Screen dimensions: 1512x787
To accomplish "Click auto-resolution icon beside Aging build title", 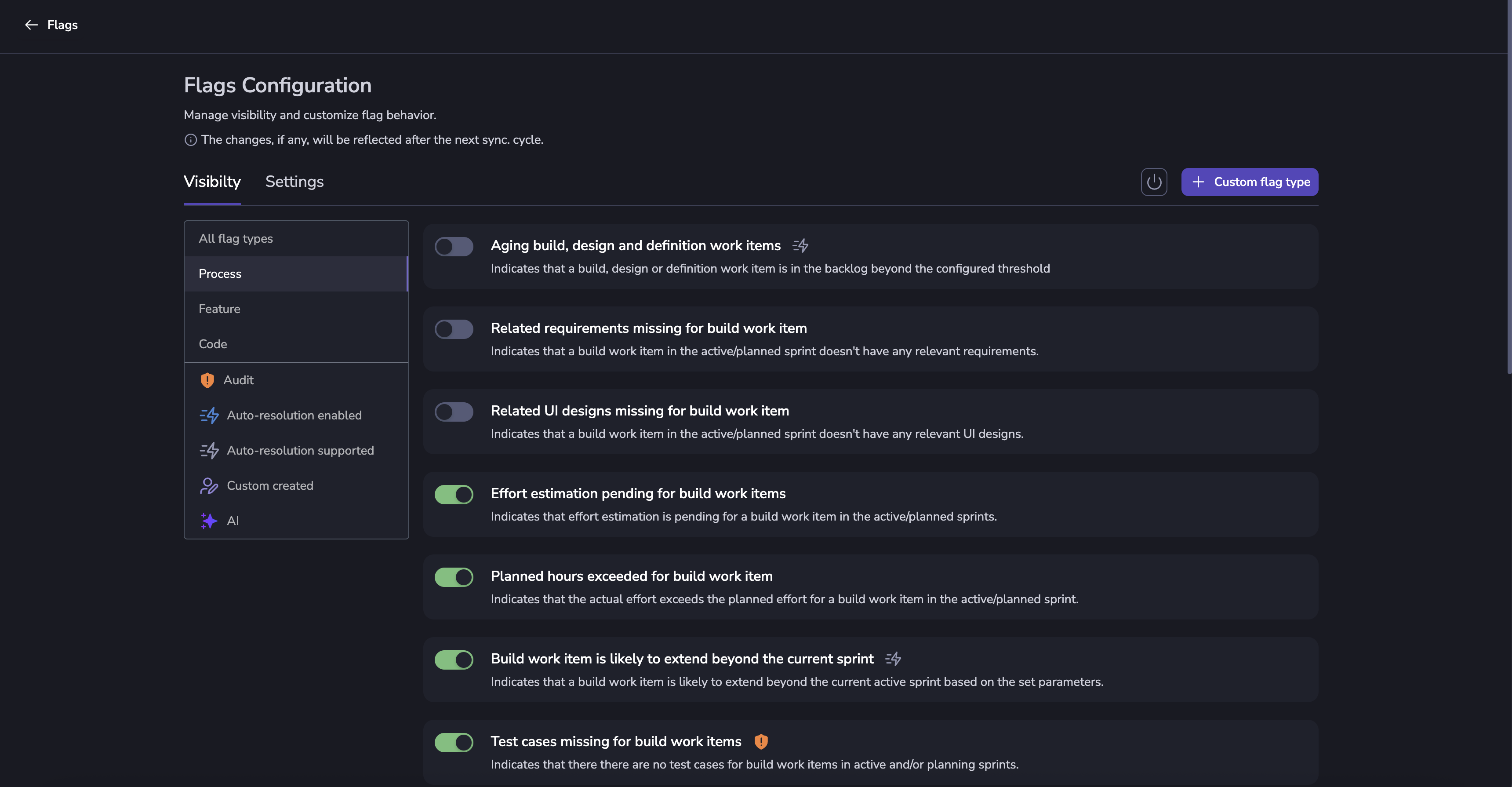I will point(800,246).
